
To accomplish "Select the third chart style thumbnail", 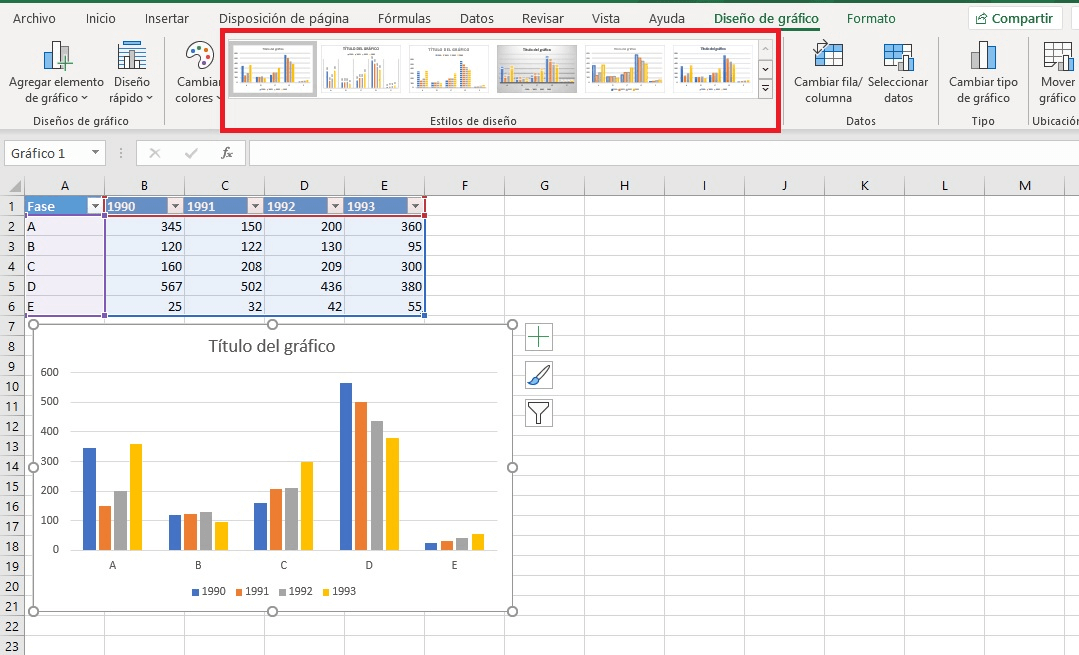I will point(449,69).
